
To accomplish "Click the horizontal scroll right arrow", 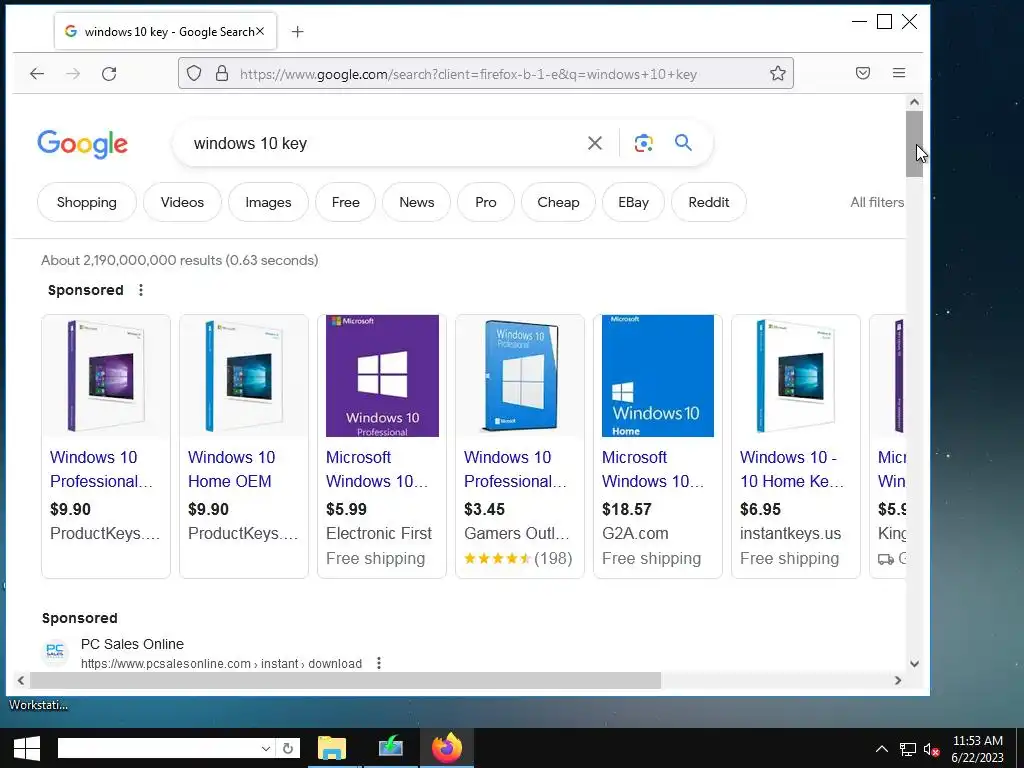I will coord(898,680).
